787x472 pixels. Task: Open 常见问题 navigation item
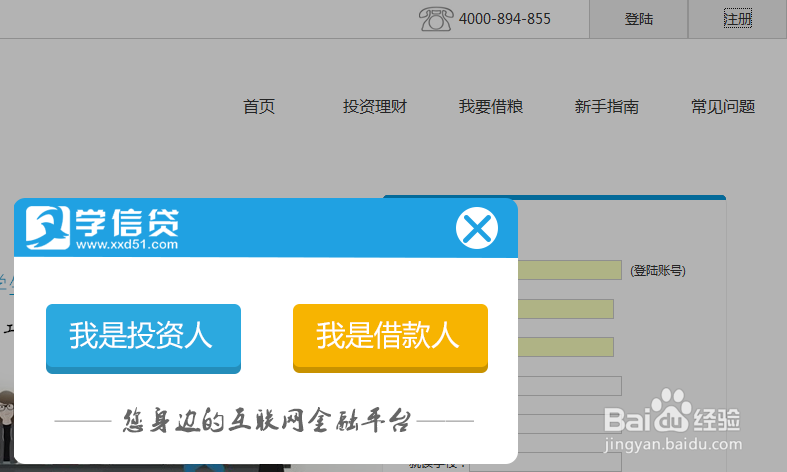(x=723, y=106)
